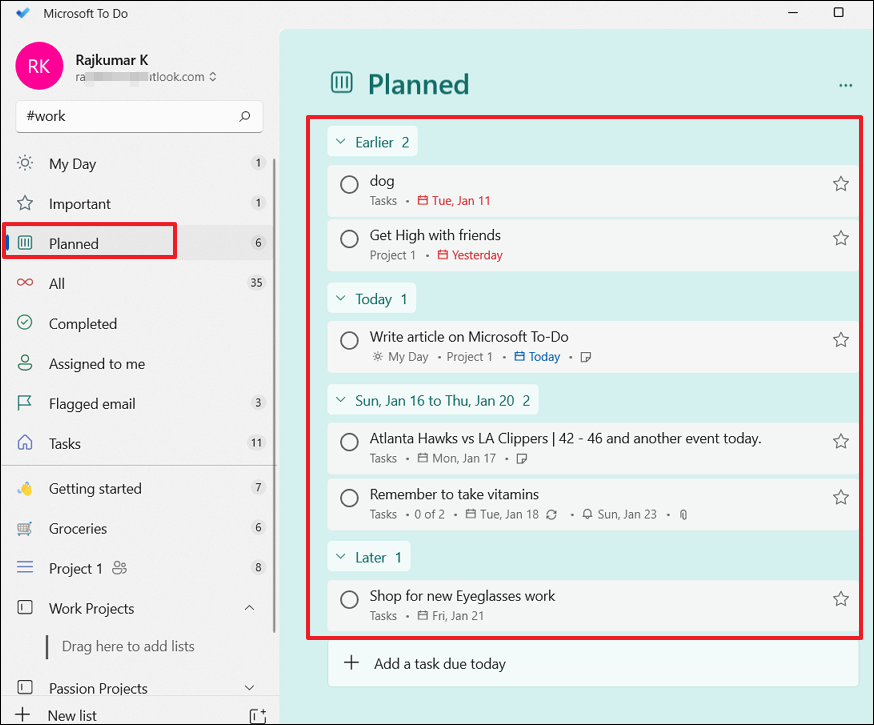Open the Getting started list
The image size is (874, 725).
(138, 488)
